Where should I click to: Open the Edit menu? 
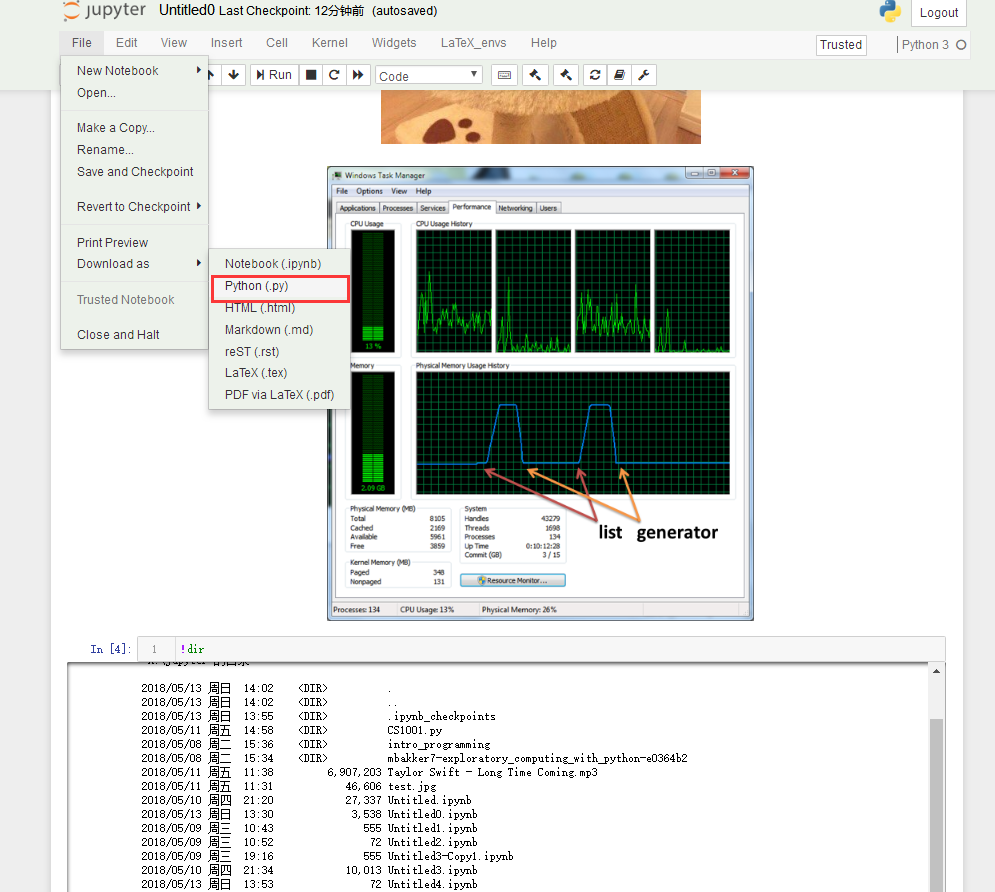click(x=126, y=43)
